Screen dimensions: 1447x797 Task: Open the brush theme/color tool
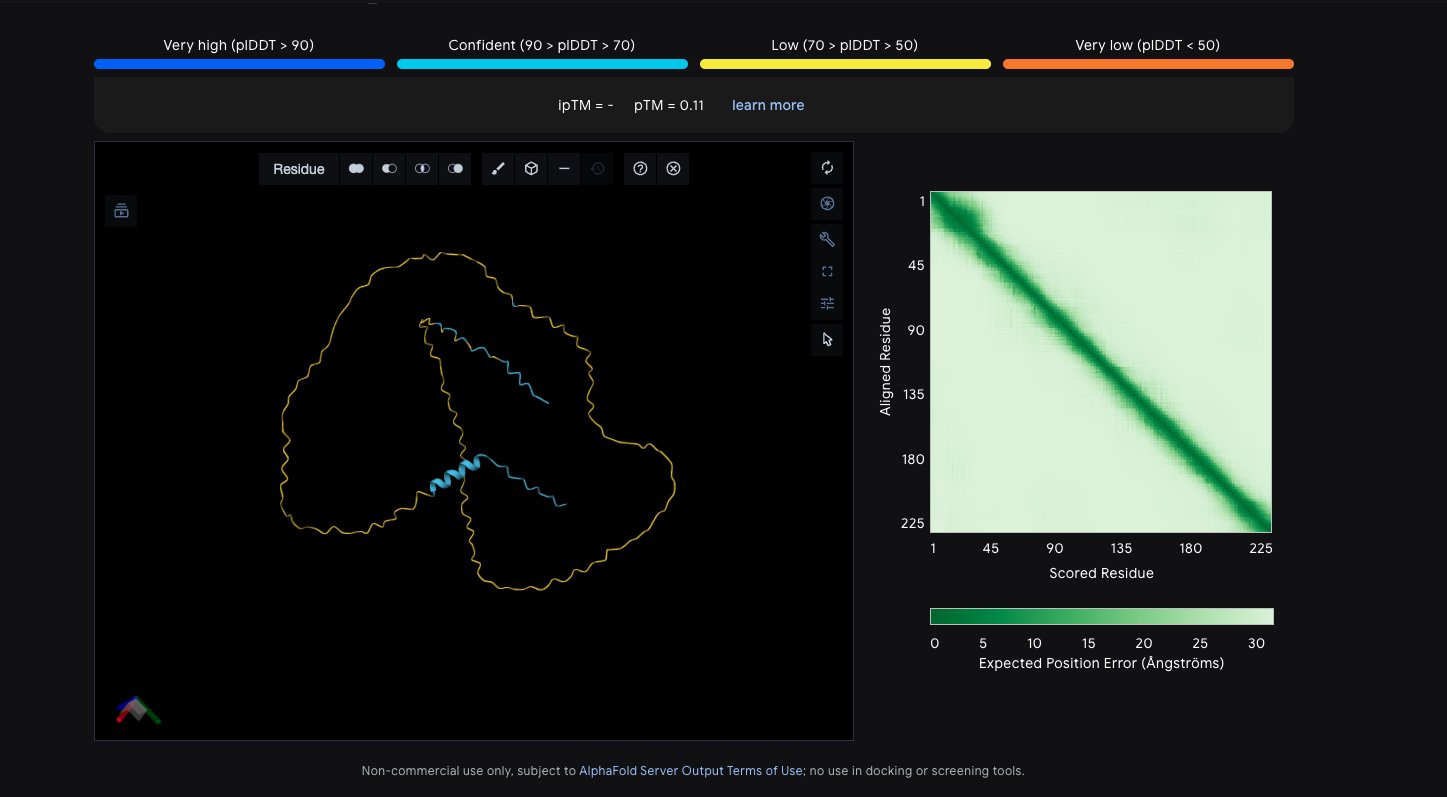click(x=498, y=169)
